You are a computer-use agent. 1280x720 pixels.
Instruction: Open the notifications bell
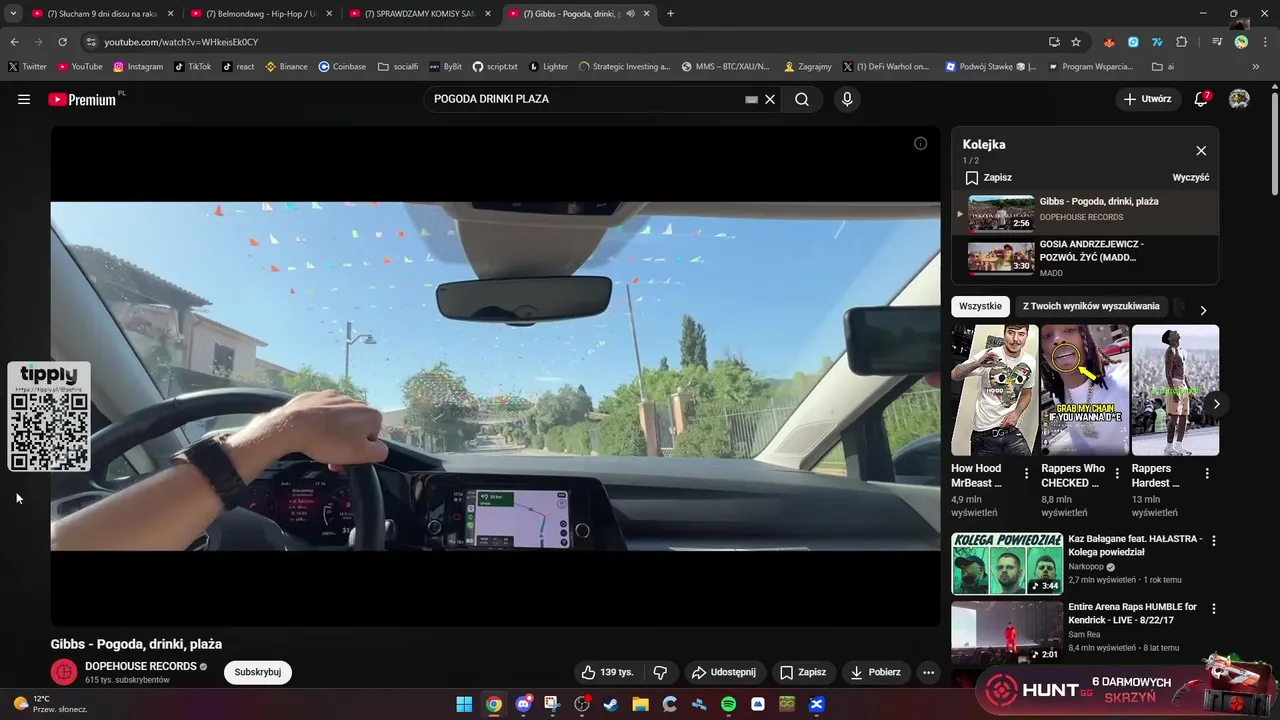[x=1202, y=99]
